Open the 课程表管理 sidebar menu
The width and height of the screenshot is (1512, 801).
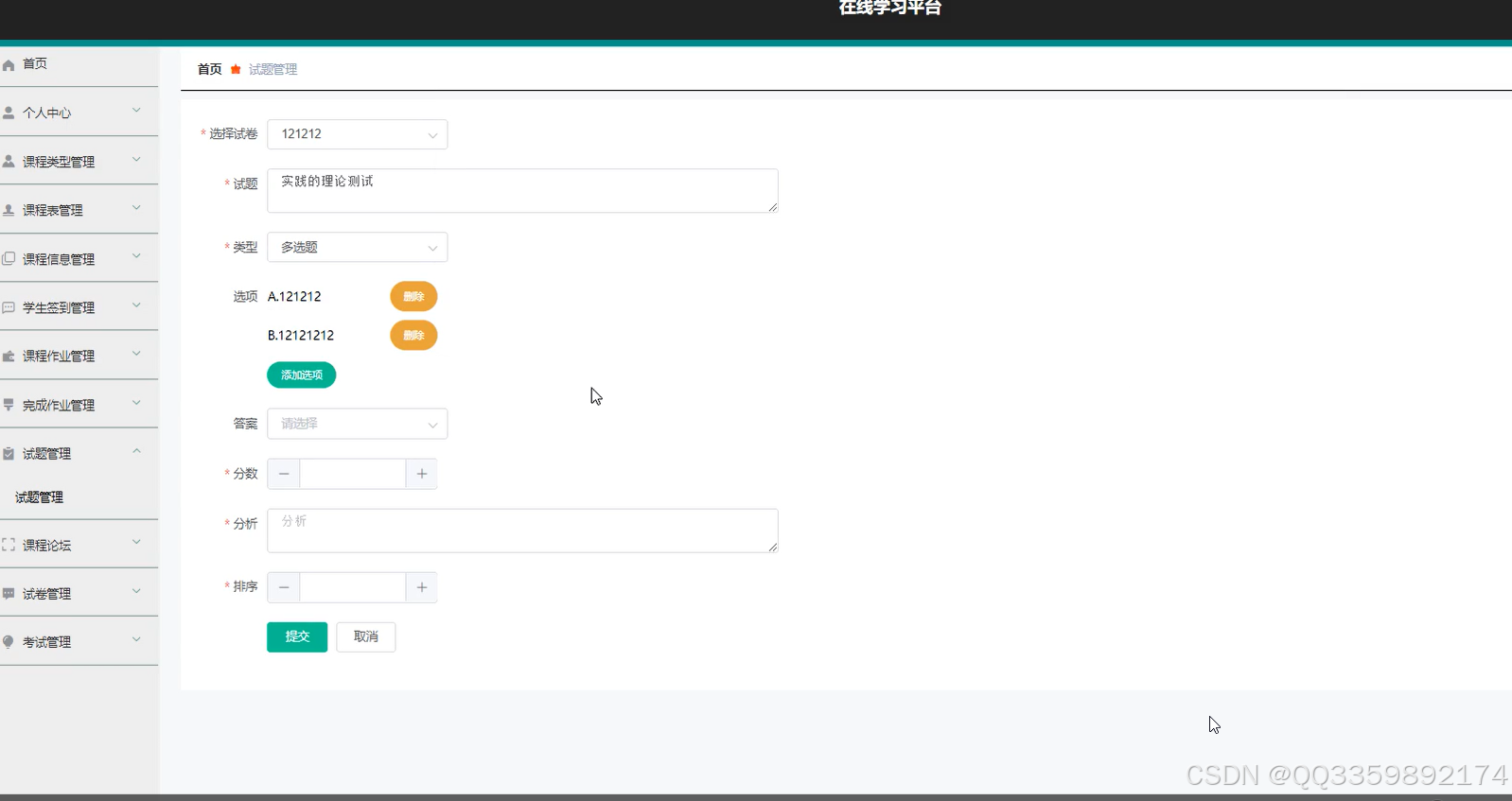click(79, 210)
